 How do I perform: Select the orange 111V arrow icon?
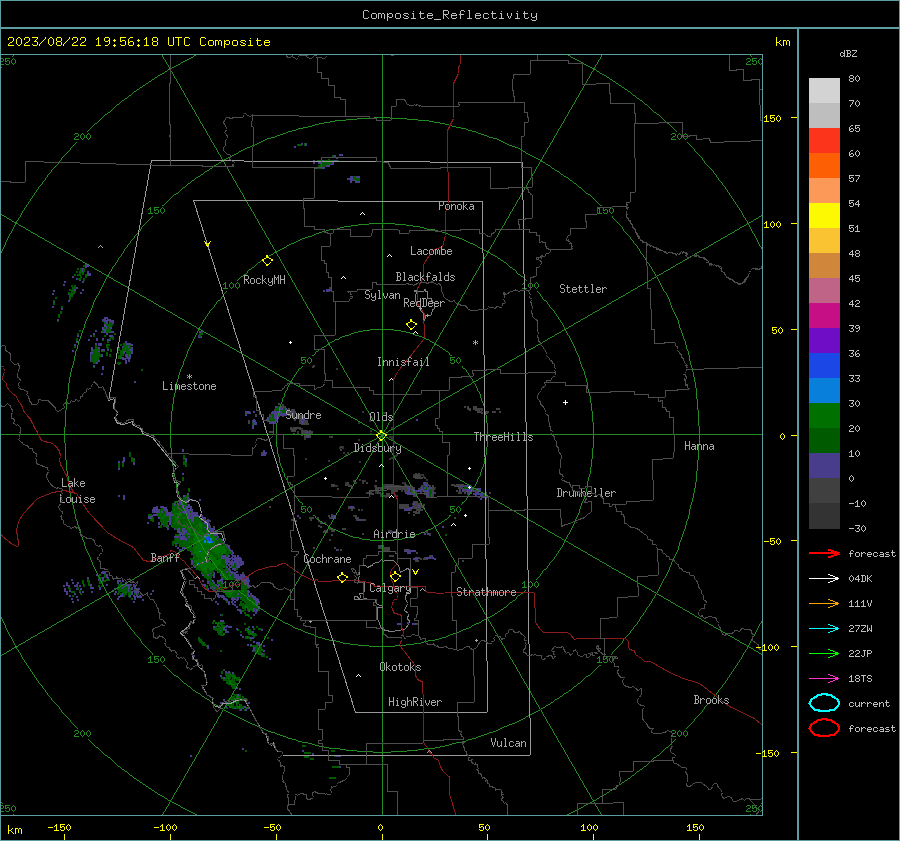[824, 603]
